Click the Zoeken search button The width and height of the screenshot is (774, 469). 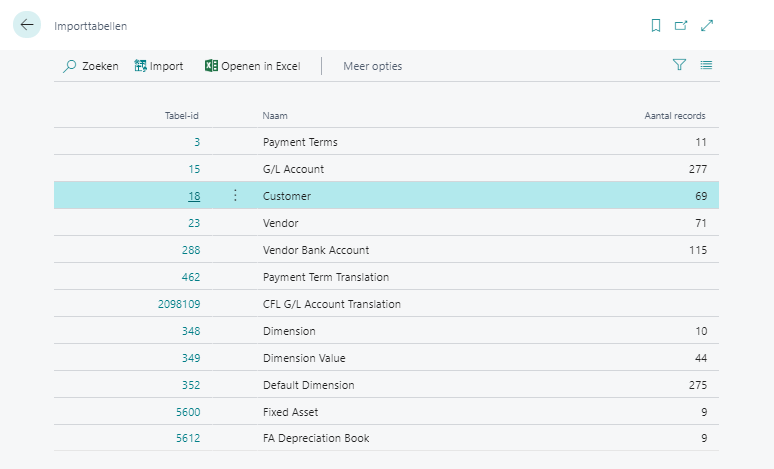click(90, 66)
